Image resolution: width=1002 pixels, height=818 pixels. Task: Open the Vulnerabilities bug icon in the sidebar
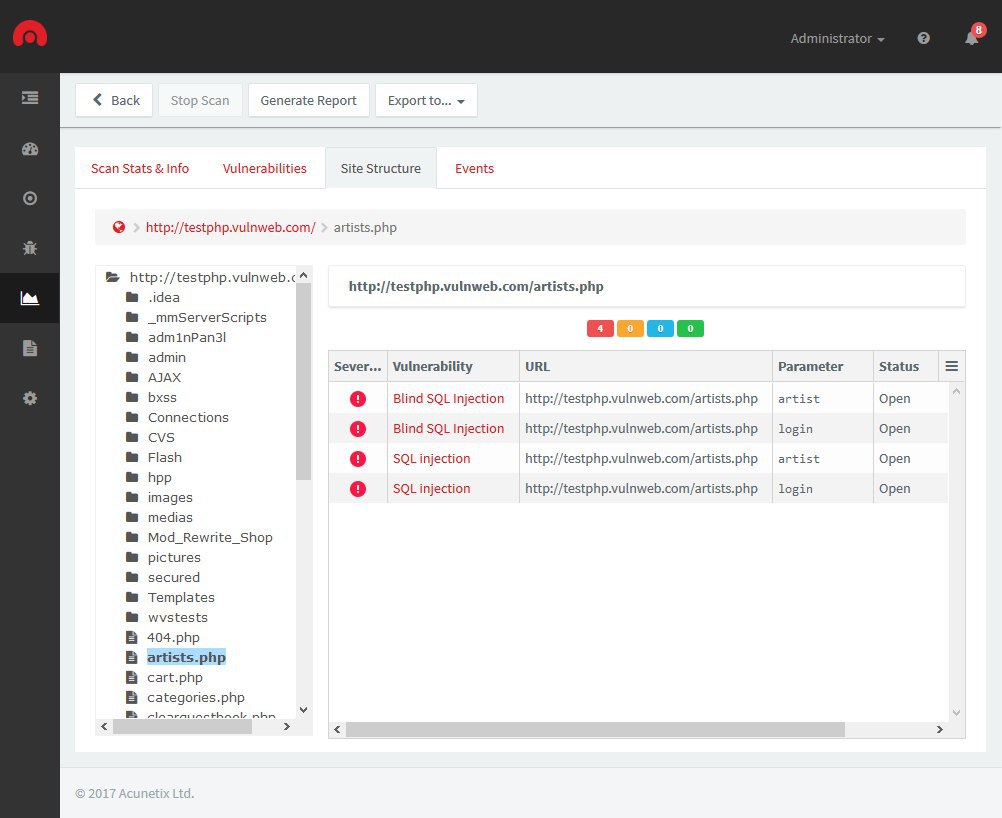tap(30, 248)
